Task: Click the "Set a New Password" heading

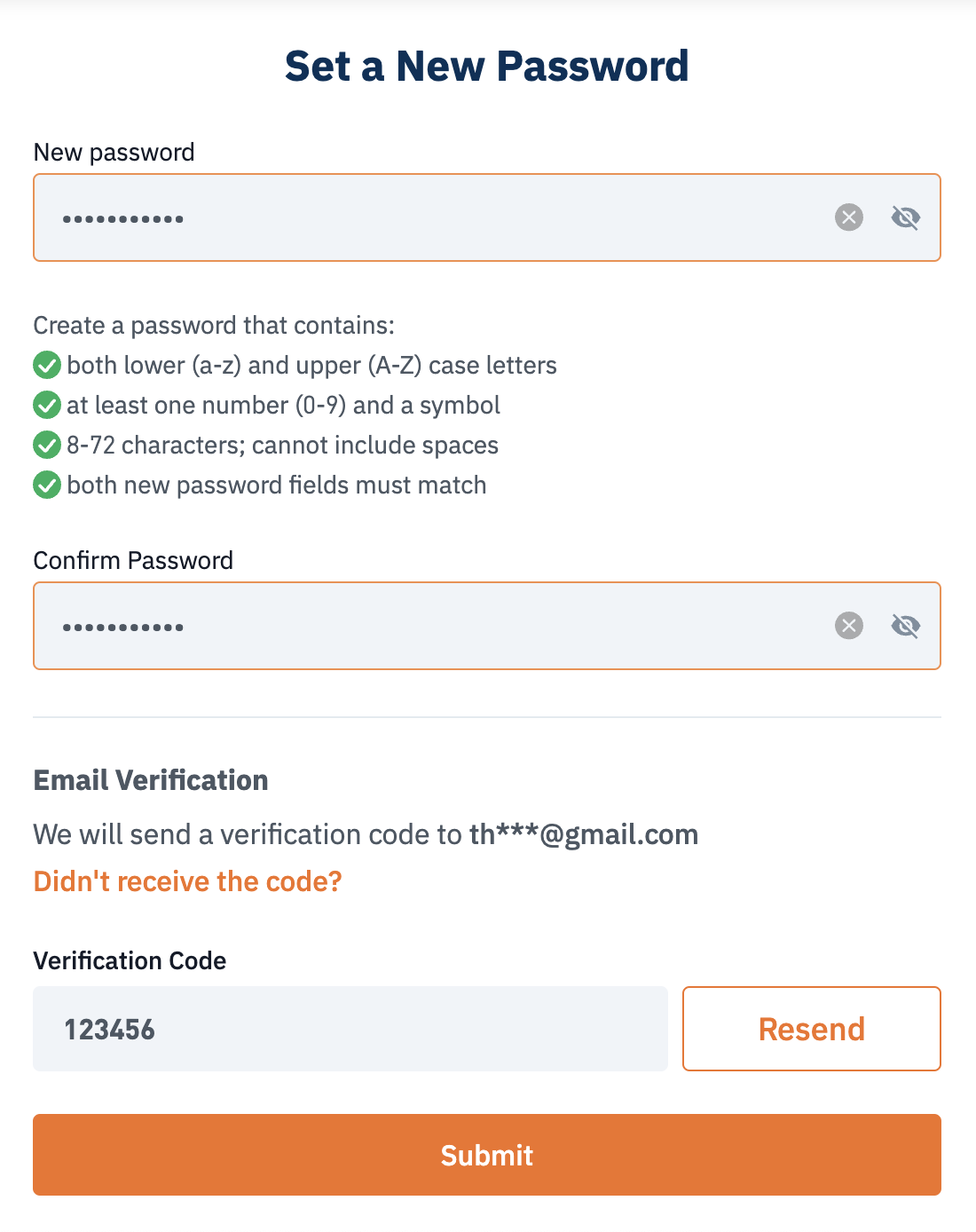Action: 486,66
